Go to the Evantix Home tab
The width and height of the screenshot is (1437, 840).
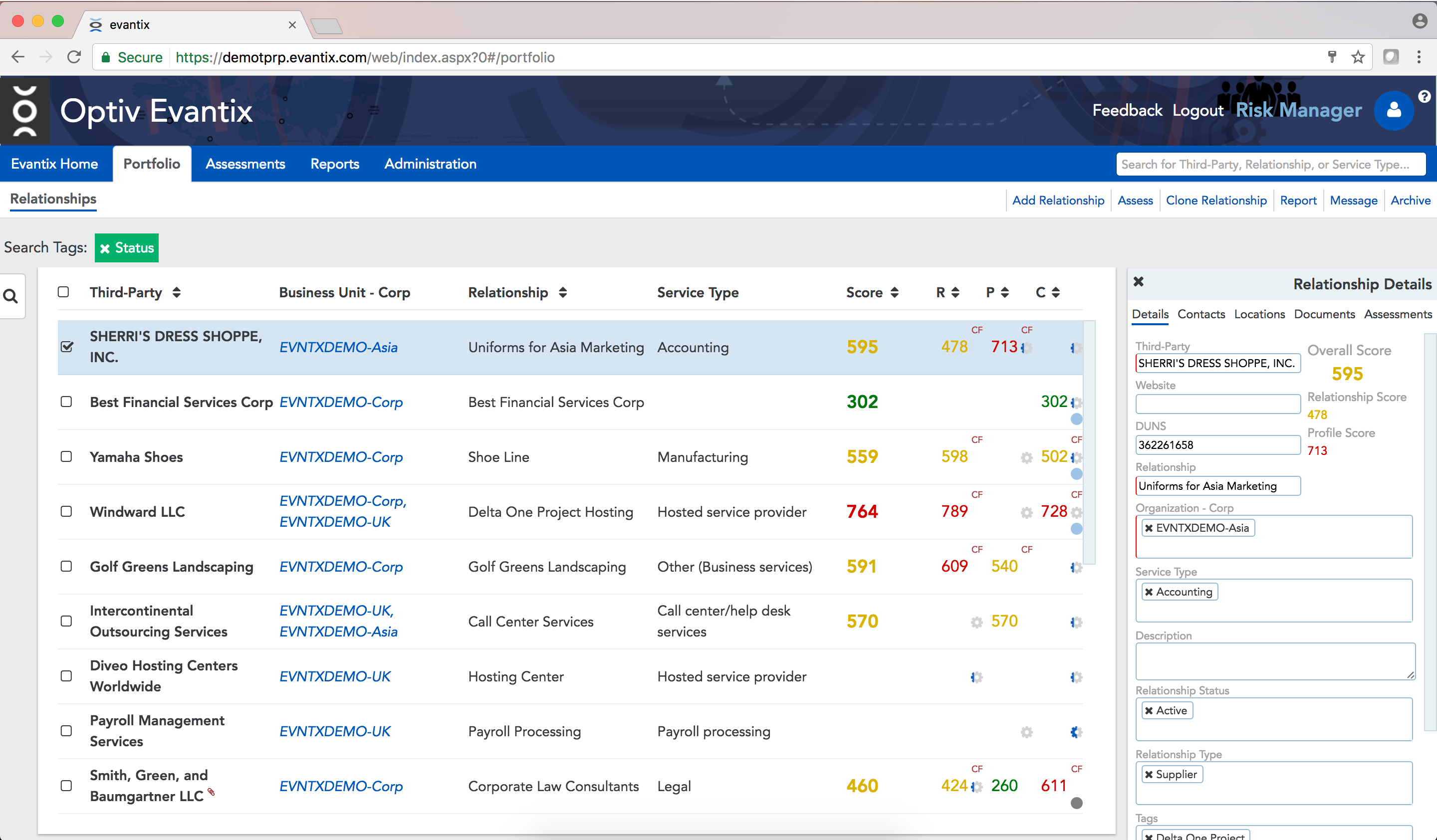coord(55,164)
